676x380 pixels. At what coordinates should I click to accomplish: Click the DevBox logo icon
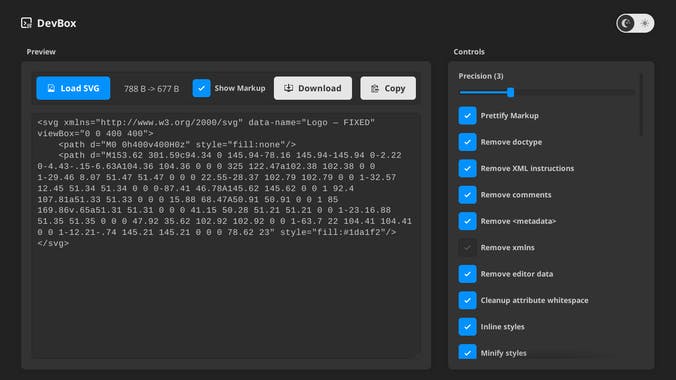pyautogui.click(x=26, y=23)
